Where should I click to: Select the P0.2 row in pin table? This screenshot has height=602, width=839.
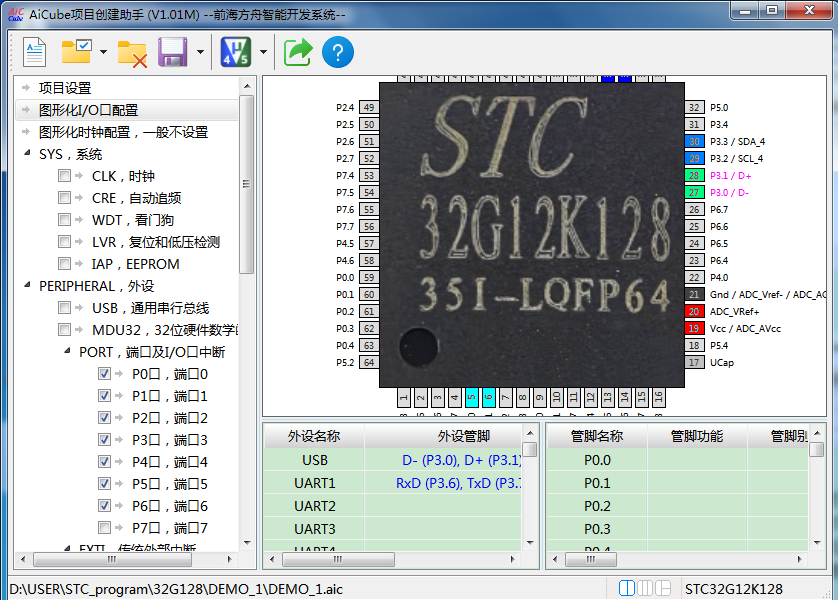tap(677, 506)
